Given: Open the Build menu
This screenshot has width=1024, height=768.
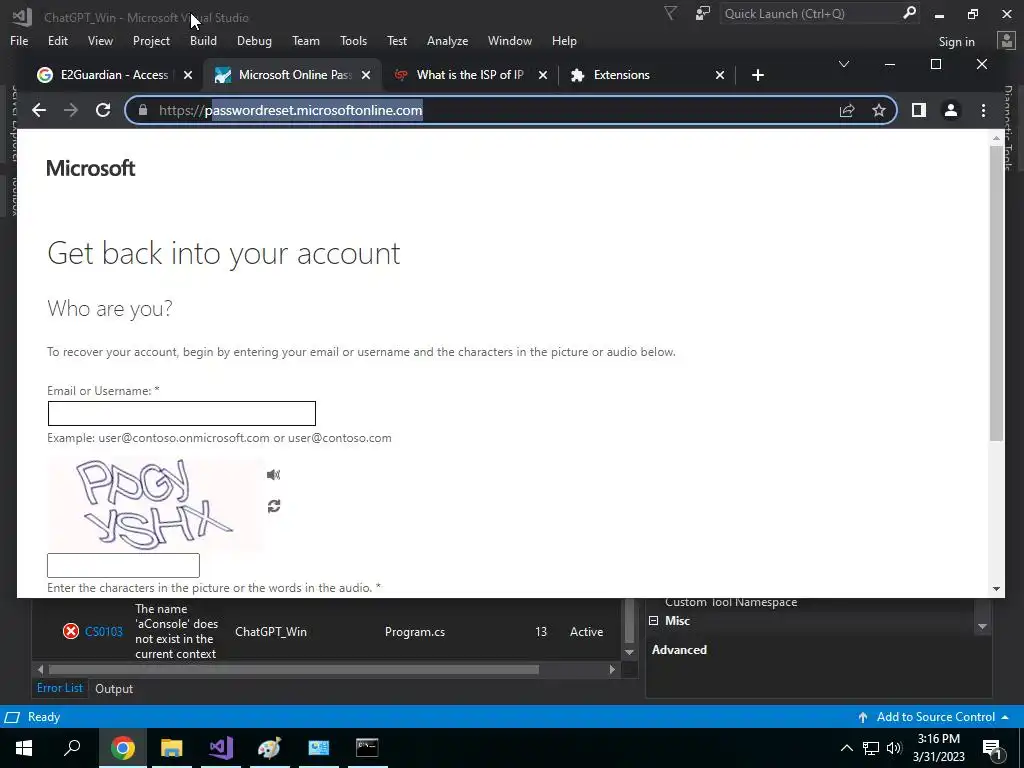Looking at the screenshot, I should click(x=203, y=41).
